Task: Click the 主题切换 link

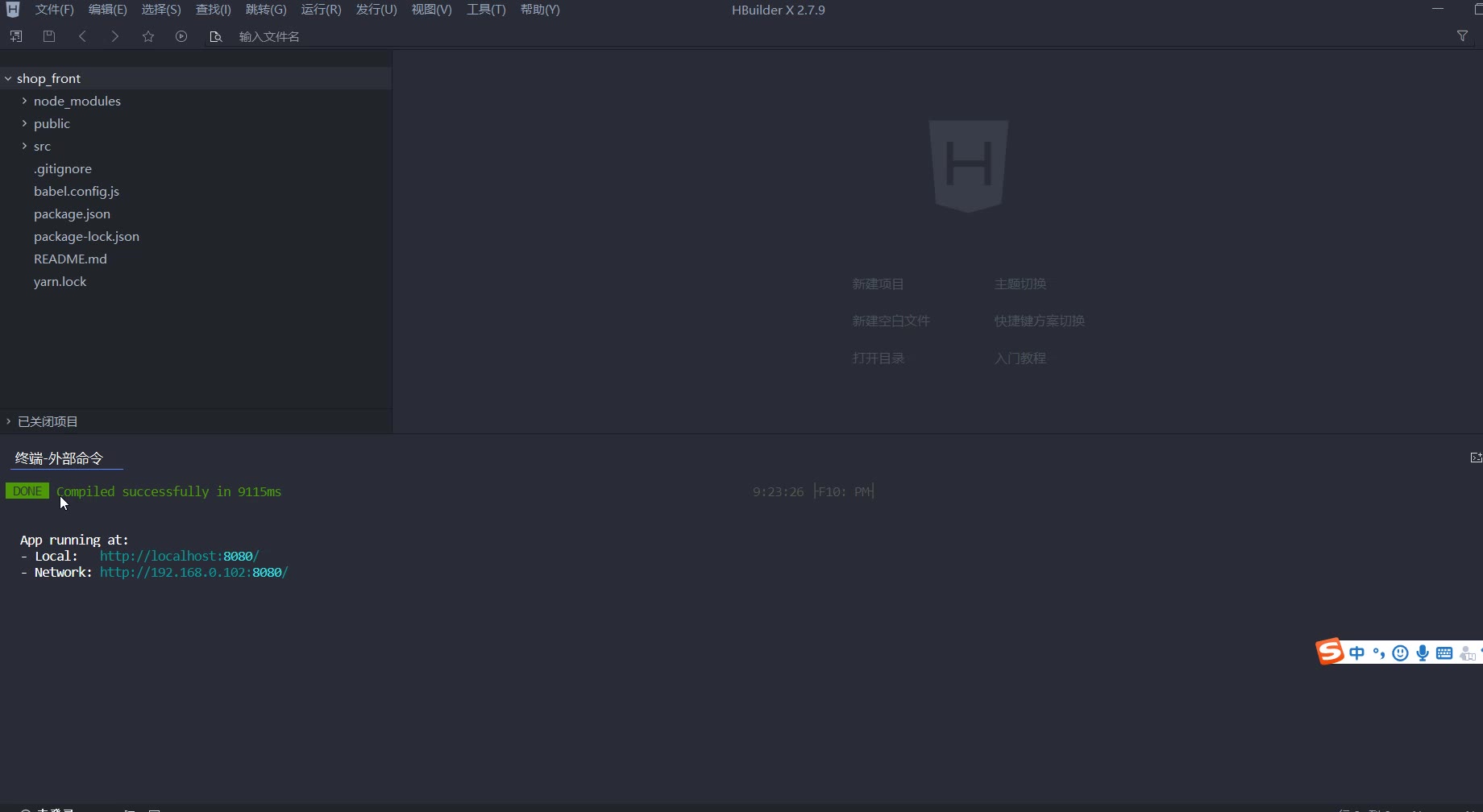Action: [1020, 284]
